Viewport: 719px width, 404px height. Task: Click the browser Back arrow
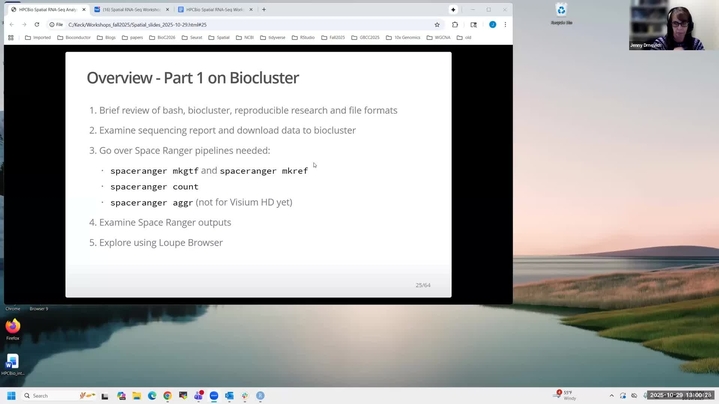pos(11,24)
